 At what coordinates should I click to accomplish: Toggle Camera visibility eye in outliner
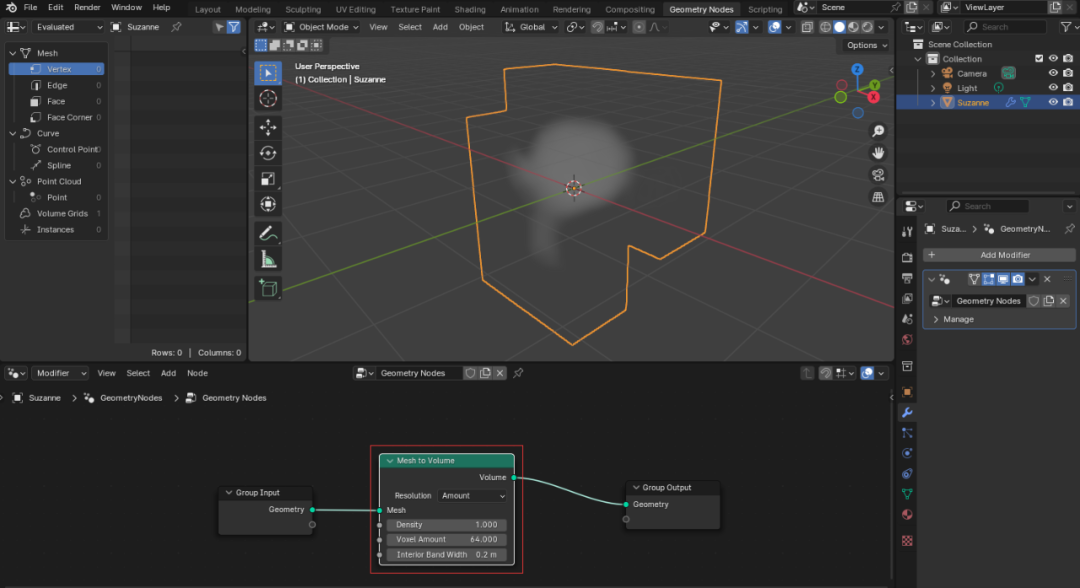1053,73
